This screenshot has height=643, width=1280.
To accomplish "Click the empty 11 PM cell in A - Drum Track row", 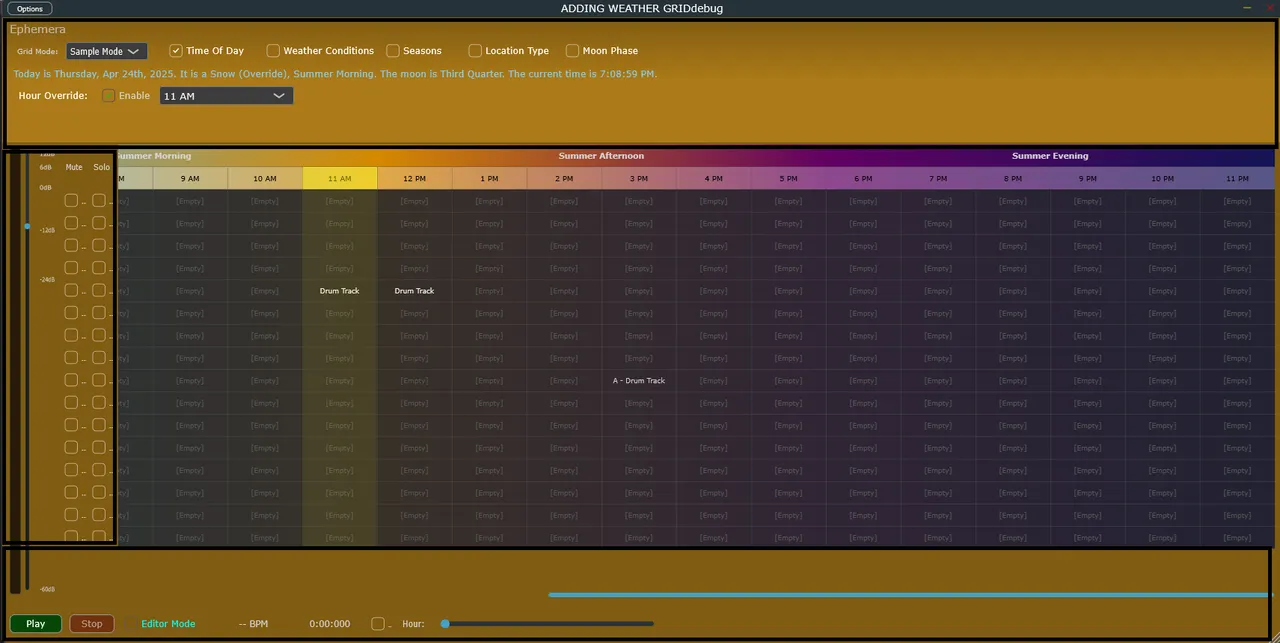I will [x=1237, y=381].
